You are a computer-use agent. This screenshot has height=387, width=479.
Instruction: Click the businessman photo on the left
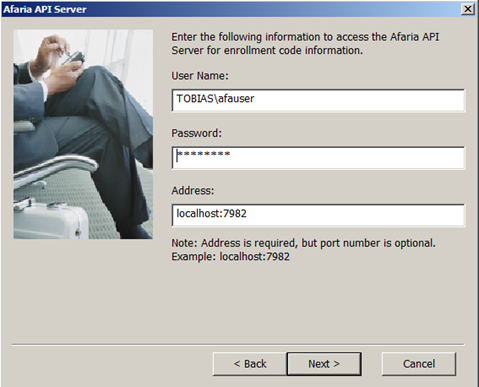tap(83, 134)
